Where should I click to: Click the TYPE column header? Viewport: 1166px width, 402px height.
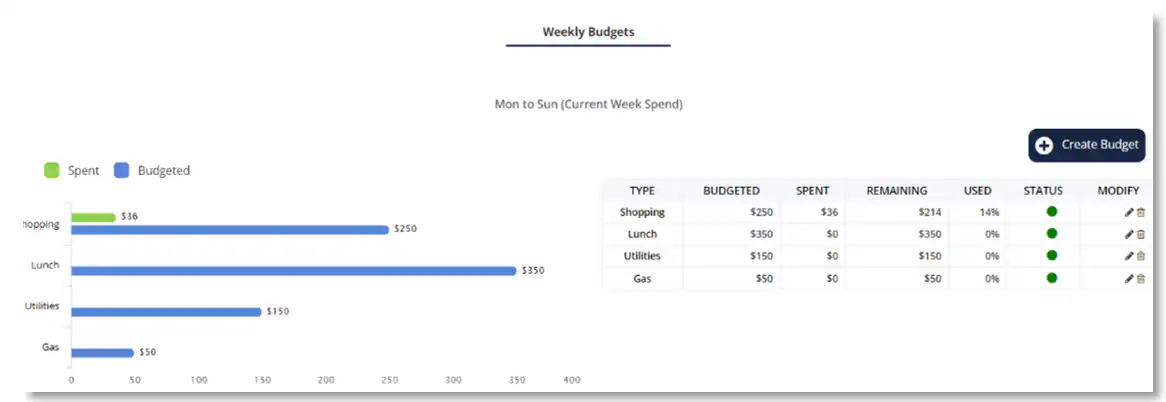[x=642, y=190]
